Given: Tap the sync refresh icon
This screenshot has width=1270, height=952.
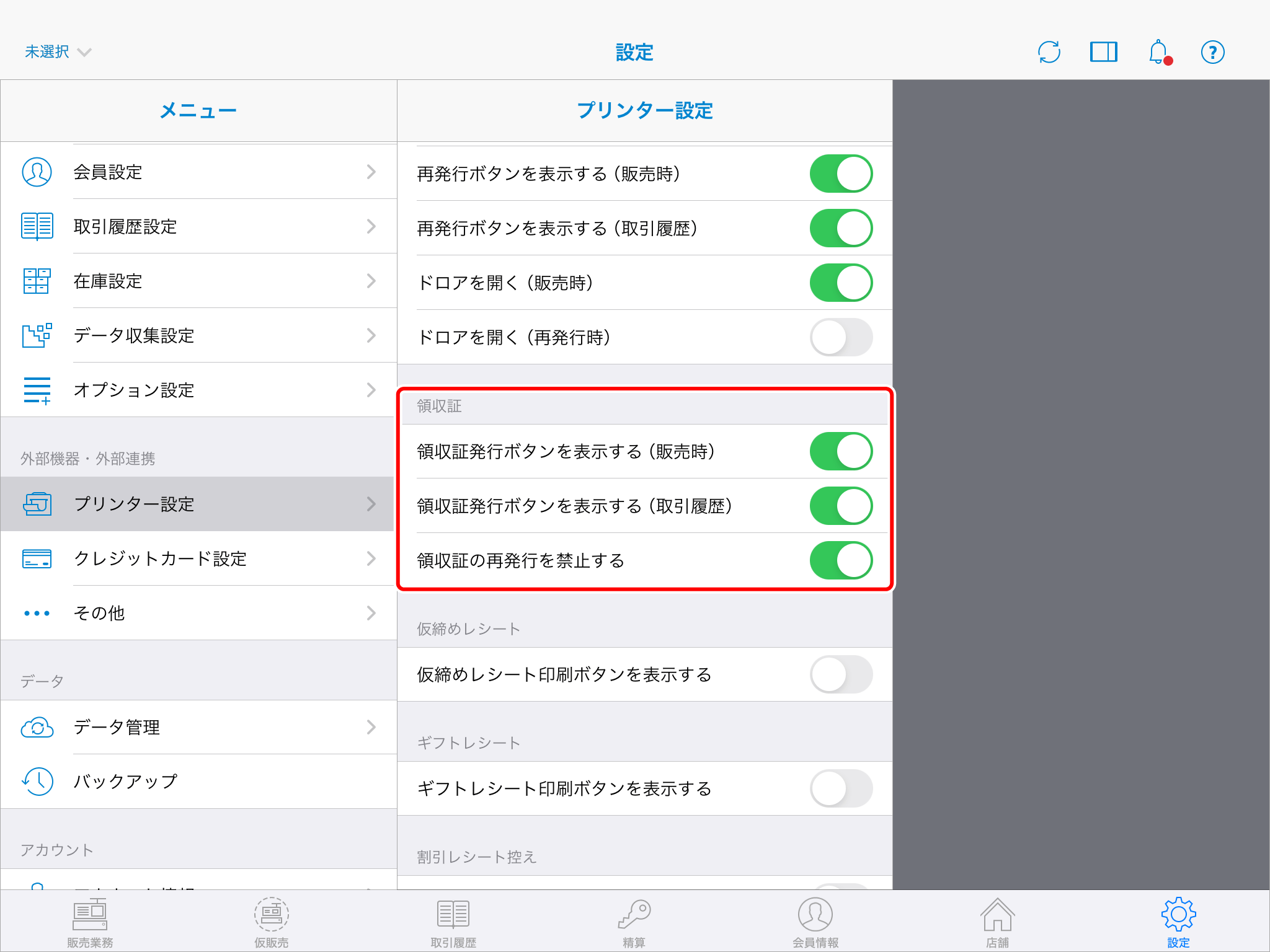Looking at the screenshot, I should 1049,52.
